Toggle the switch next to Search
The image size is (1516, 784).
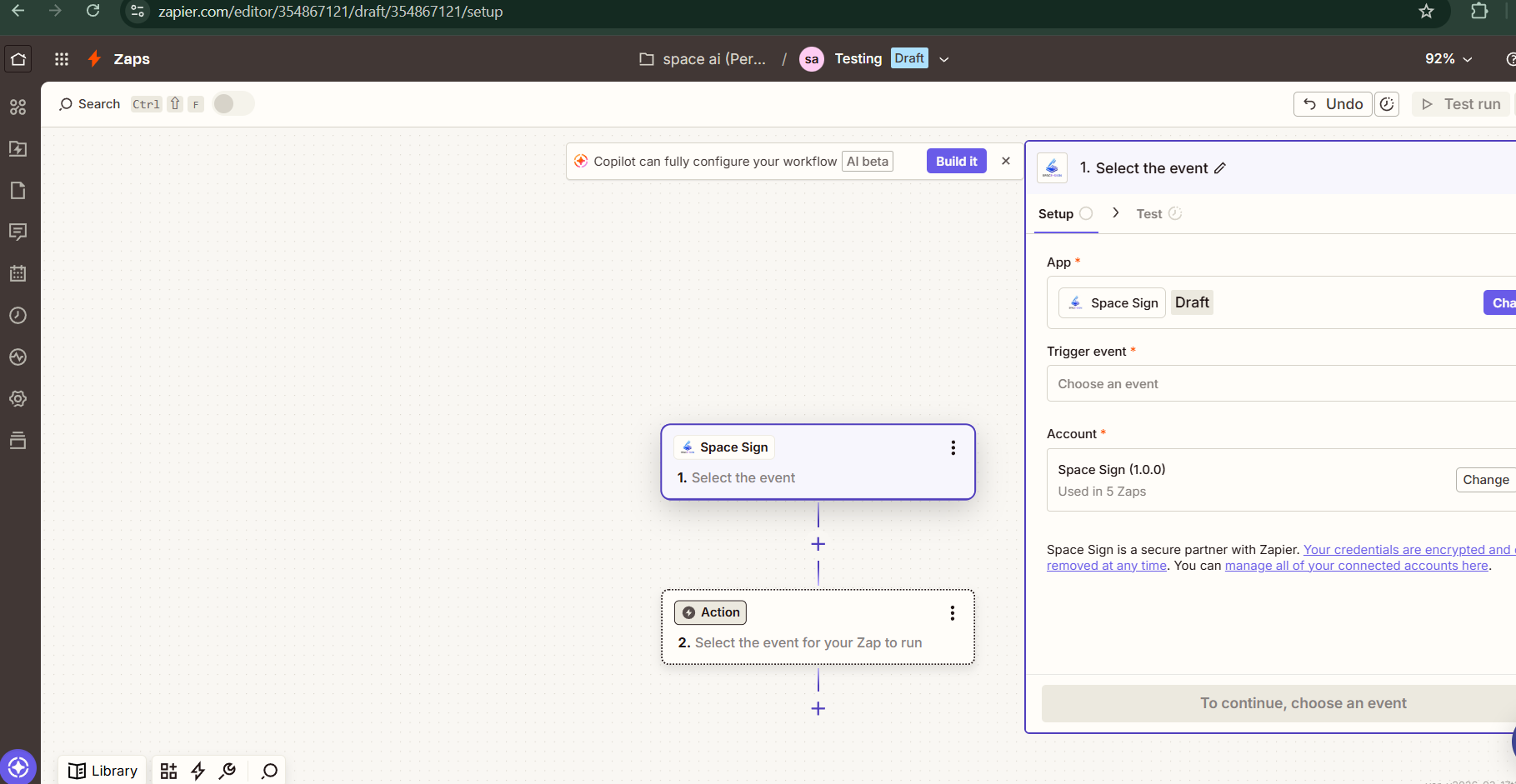[x=233, y=103]
